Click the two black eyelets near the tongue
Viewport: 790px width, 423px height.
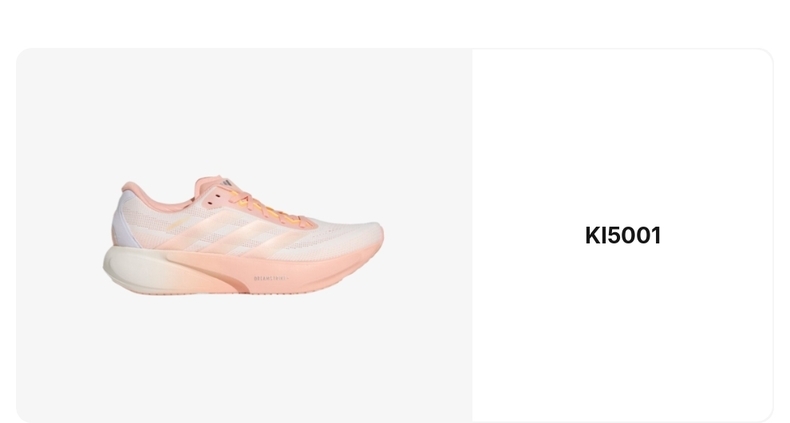coord(214,200)
